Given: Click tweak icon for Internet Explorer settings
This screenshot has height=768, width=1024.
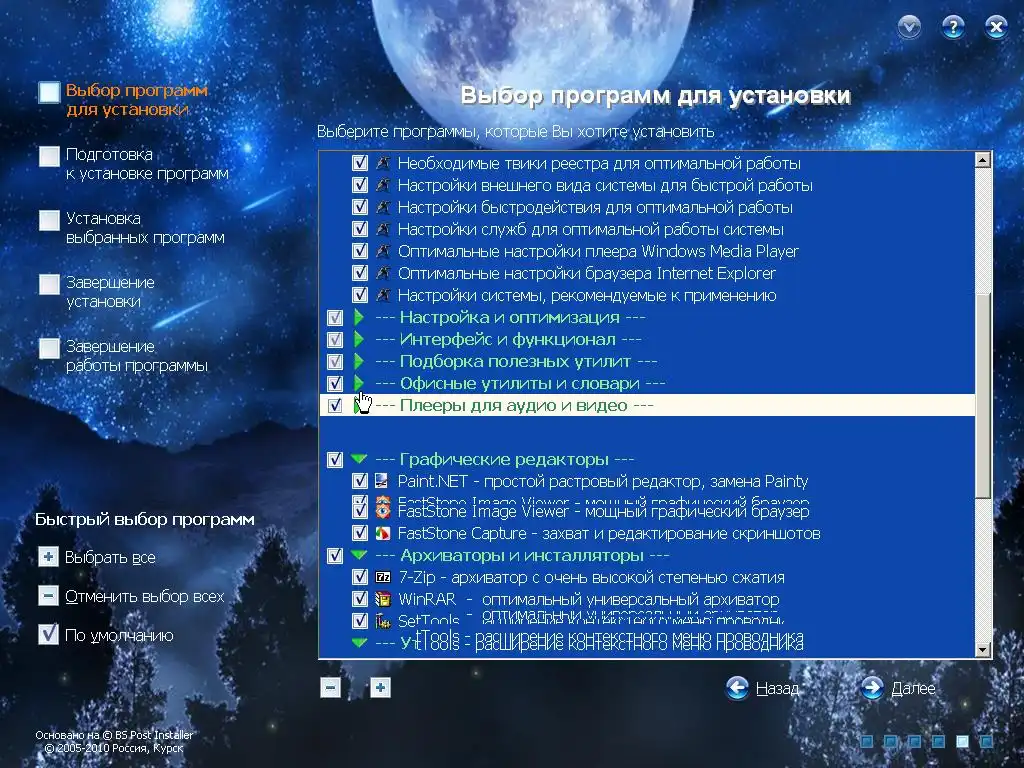Looking at the screenshot, I should point(383,273).
